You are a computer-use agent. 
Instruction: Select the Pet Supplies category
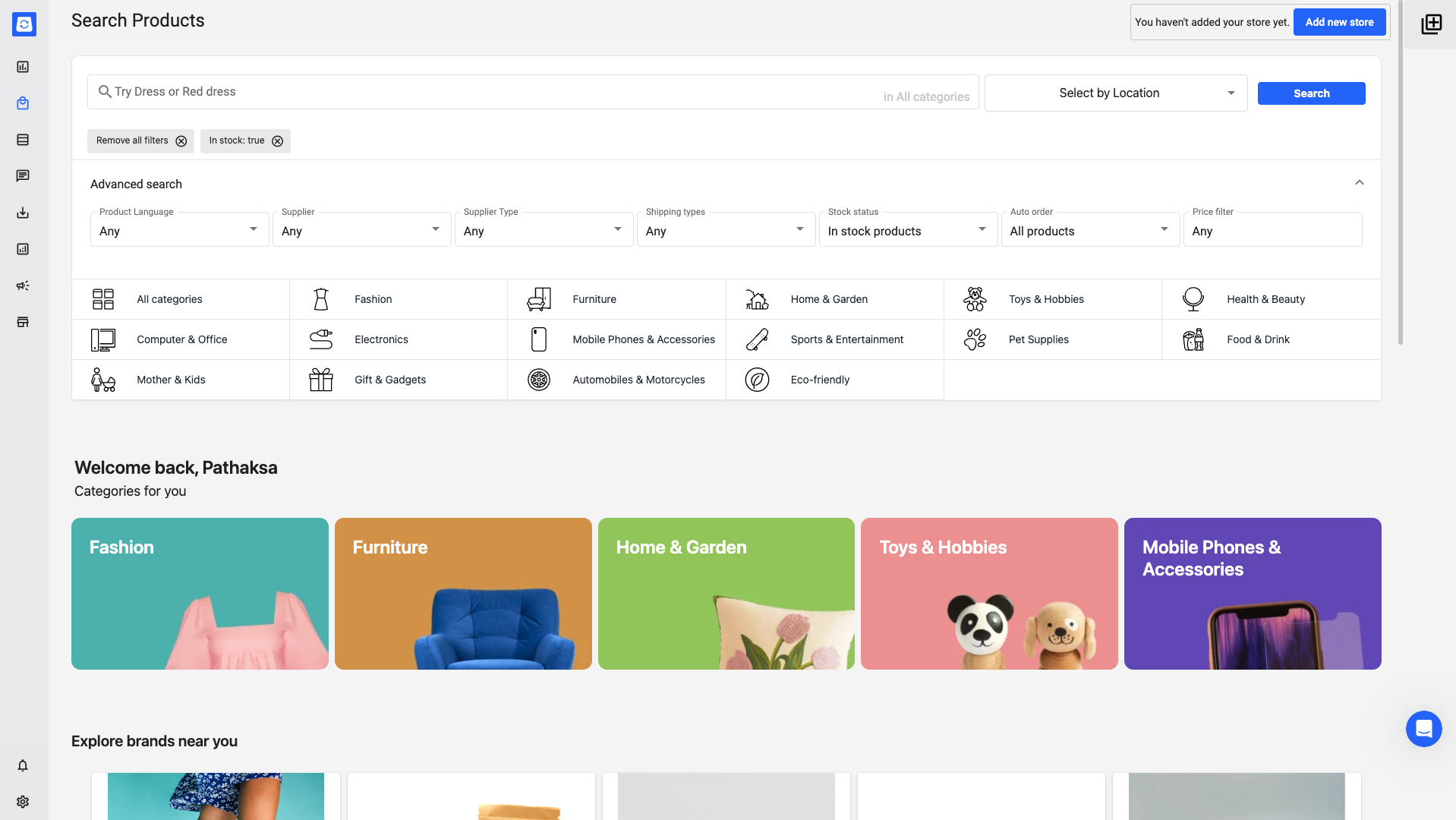coord(1038,339)
